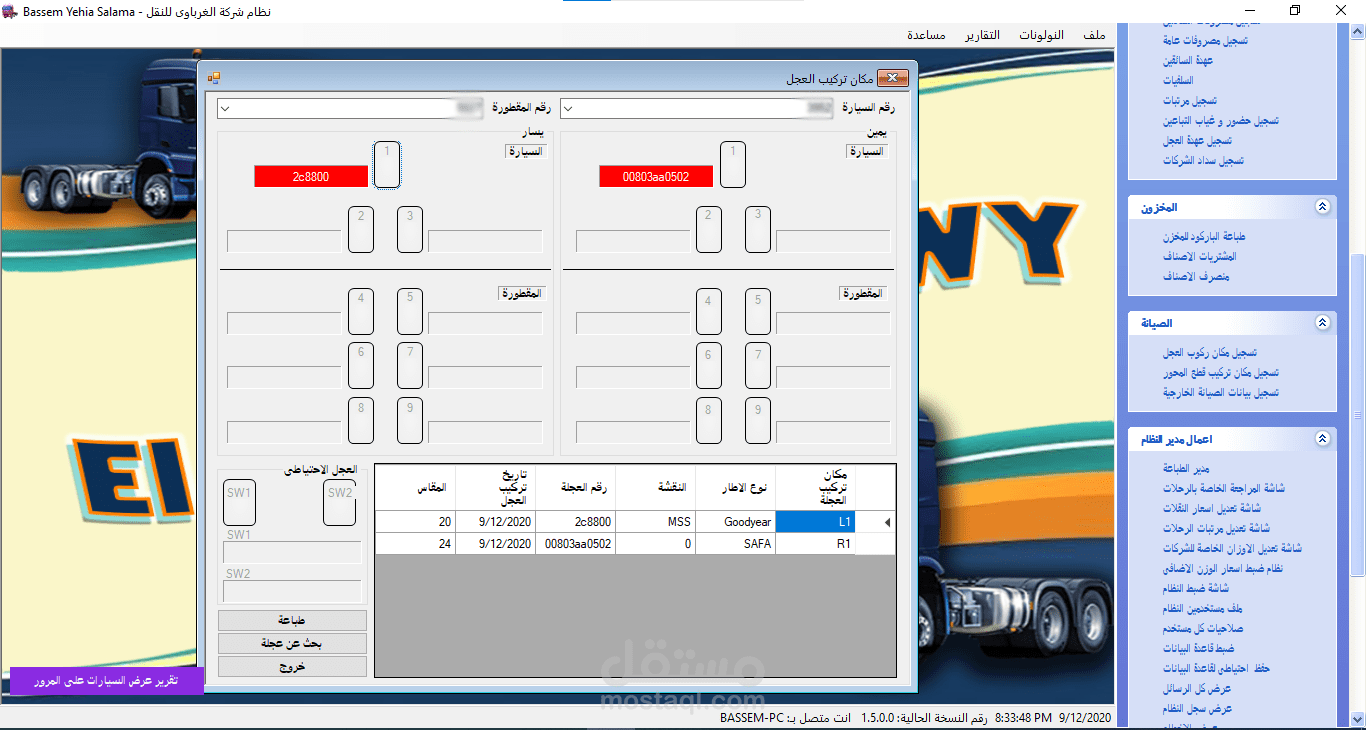Open the ملف menu
Viewport: 1366px width, 730px height.
[1094, 34]
